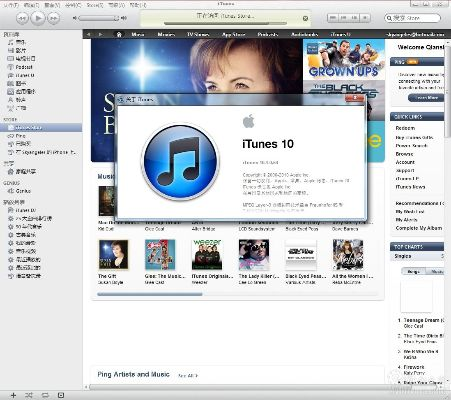Open the iTunes U tab in the store bar
This screenshot has height=400, width=451.
tap(340, 34)
